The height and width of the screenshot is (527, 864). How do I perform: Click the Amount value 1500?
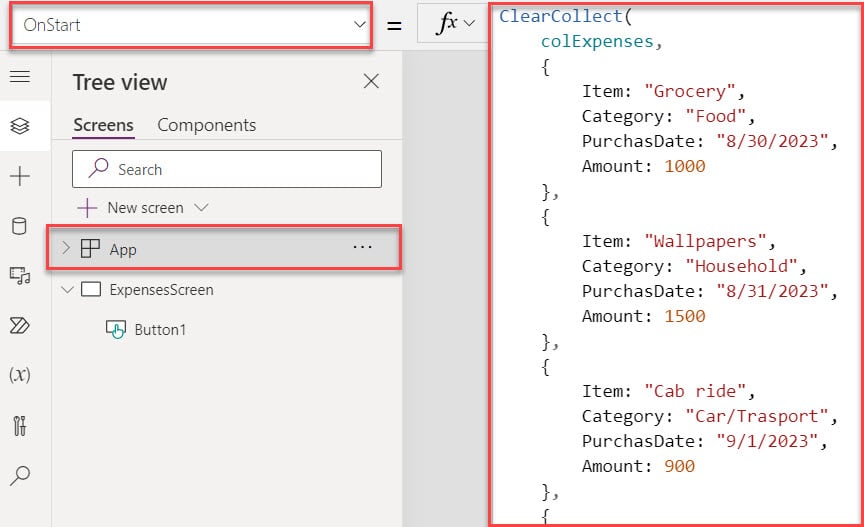tap(685, 316)
